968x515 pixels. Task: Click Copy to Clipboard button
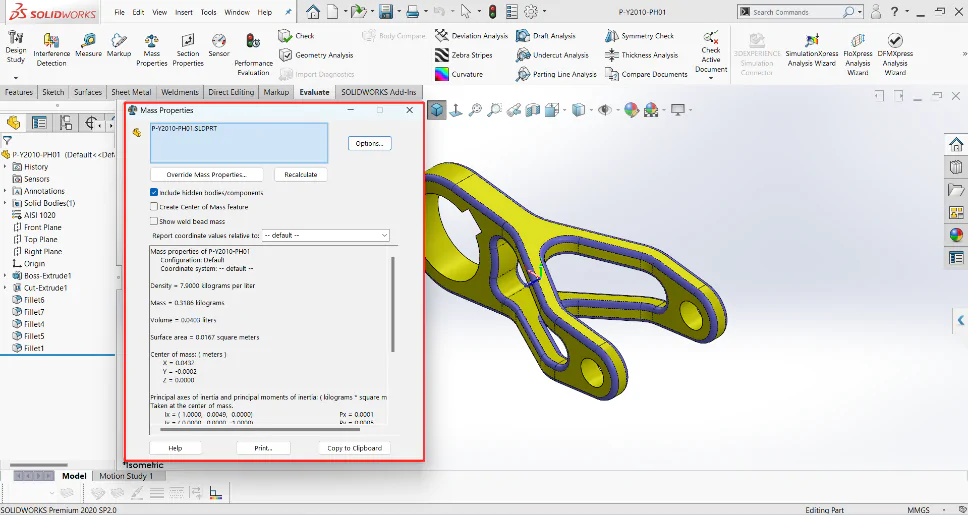355,448
